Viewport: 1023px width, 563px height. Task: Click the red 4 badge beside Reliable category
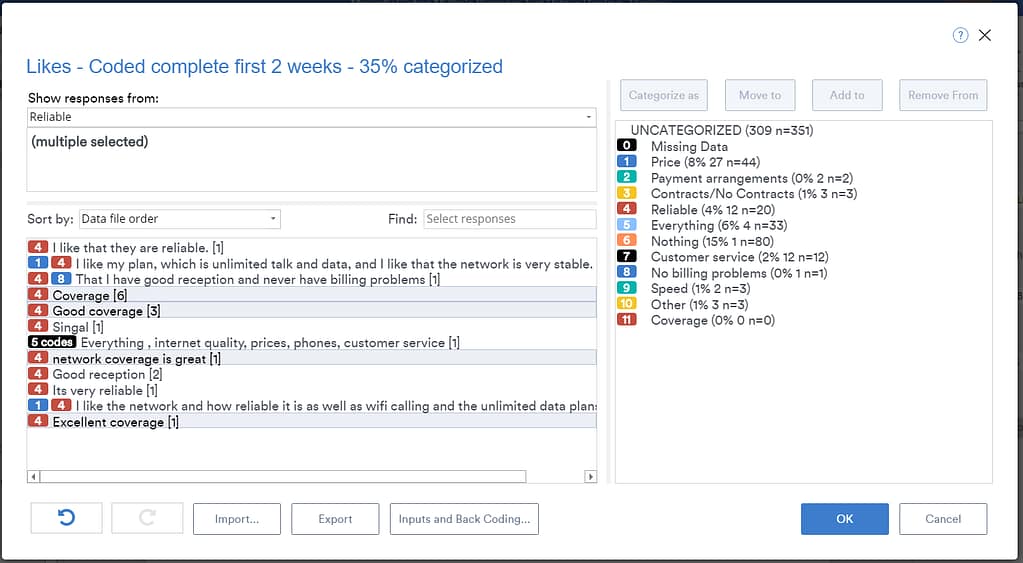(x=627, y=210)
